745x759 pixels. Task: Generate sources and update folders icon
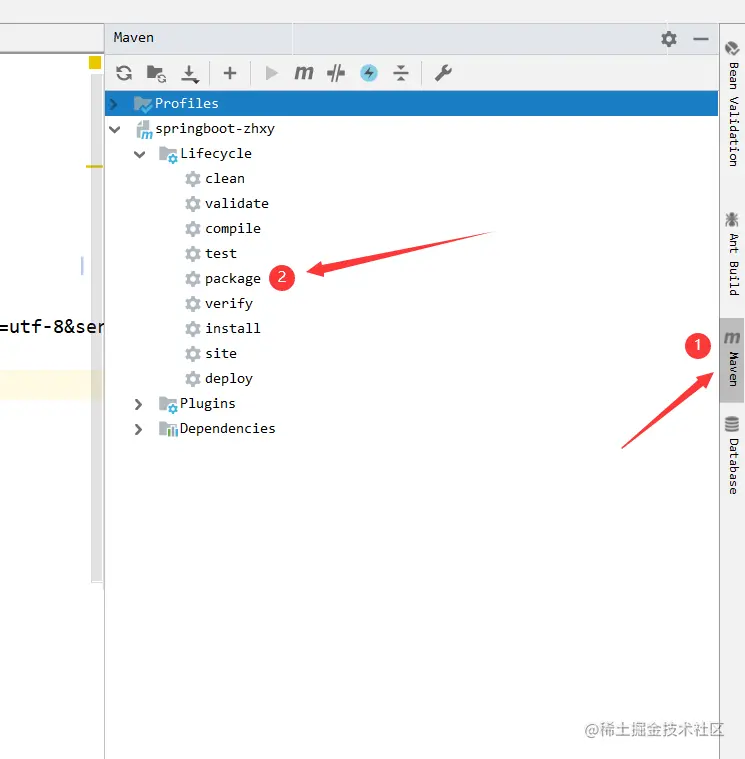coord(156,73)
